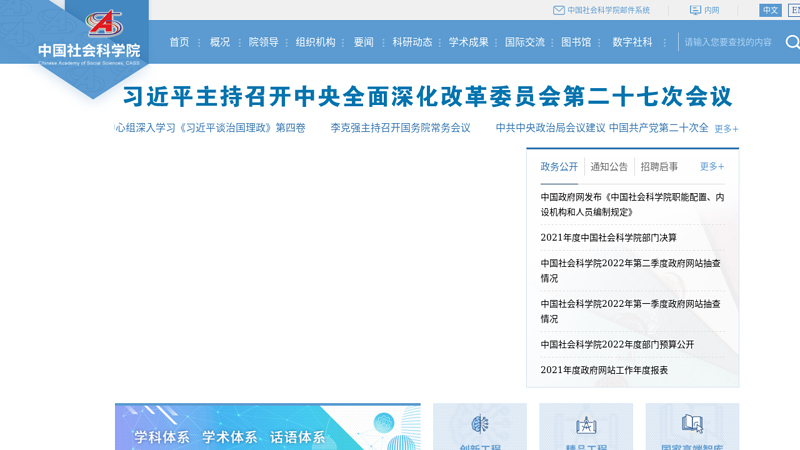The image size is (800, 450).
Task: Click 中国社会科学院 site title text
Action: (89, 51)
